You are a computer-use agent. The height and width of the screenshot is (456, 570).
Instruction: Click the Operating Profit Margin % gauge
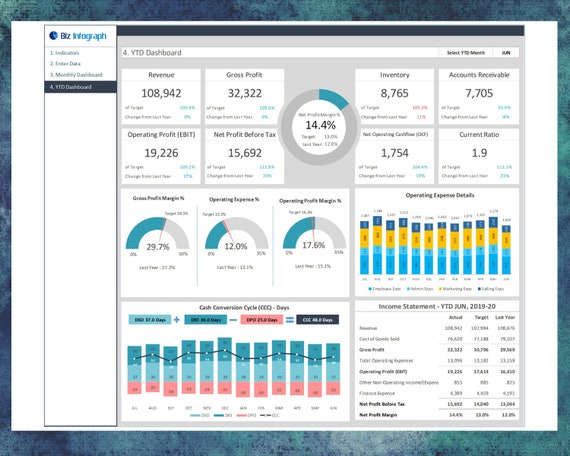[x=314, y=232]
